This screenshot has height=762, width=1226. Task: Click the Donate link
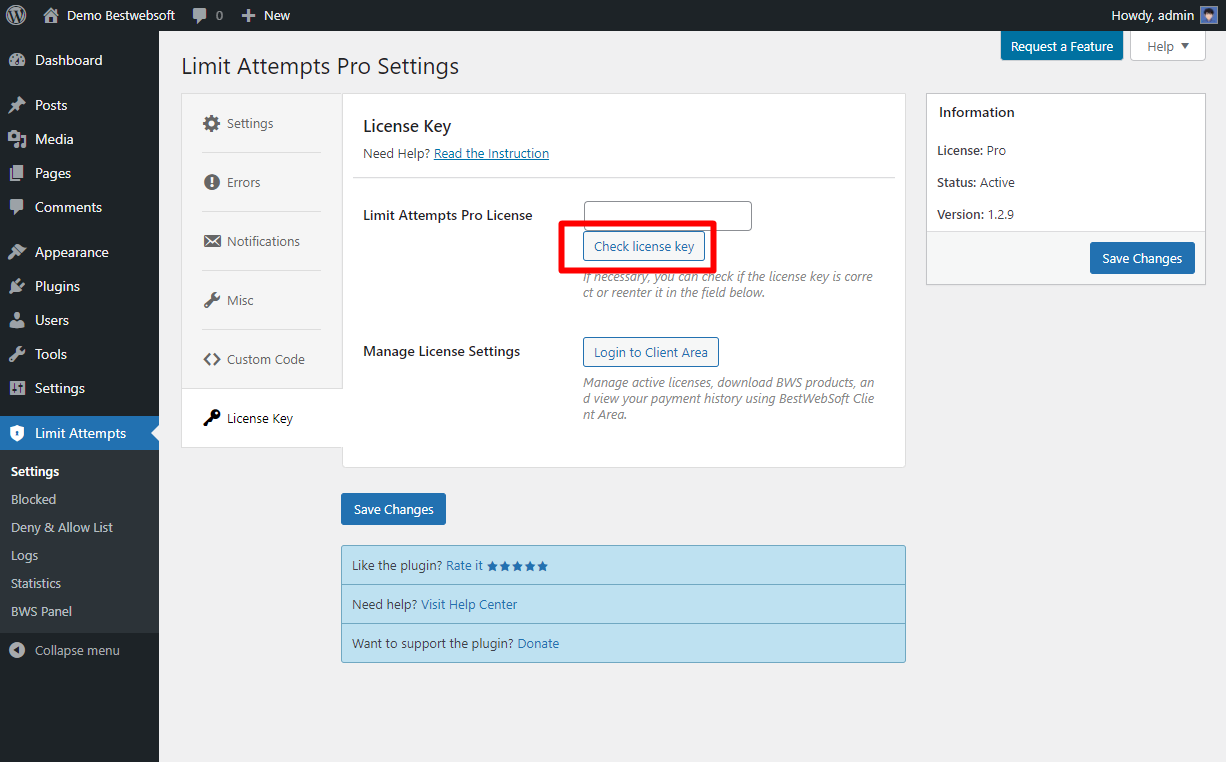click(538, 643)
